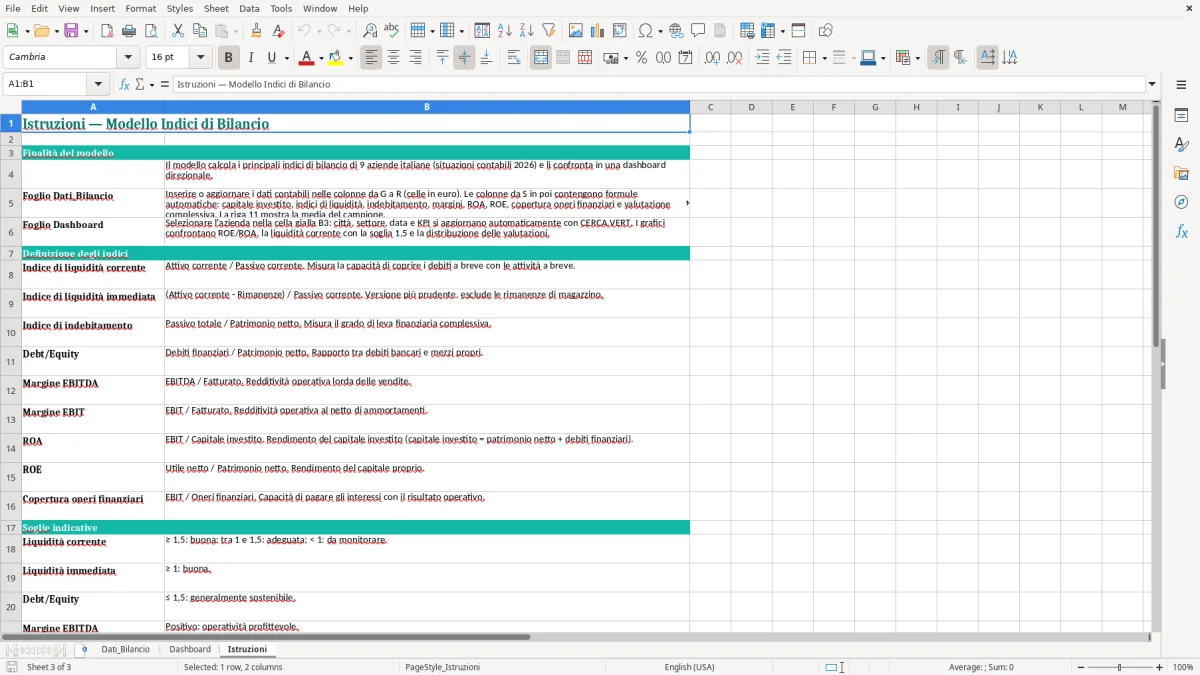Sort ascending with the A-Z icon
Viewport: 1200px width, 675px height.
pyautogui.click(x=504, y=31)
